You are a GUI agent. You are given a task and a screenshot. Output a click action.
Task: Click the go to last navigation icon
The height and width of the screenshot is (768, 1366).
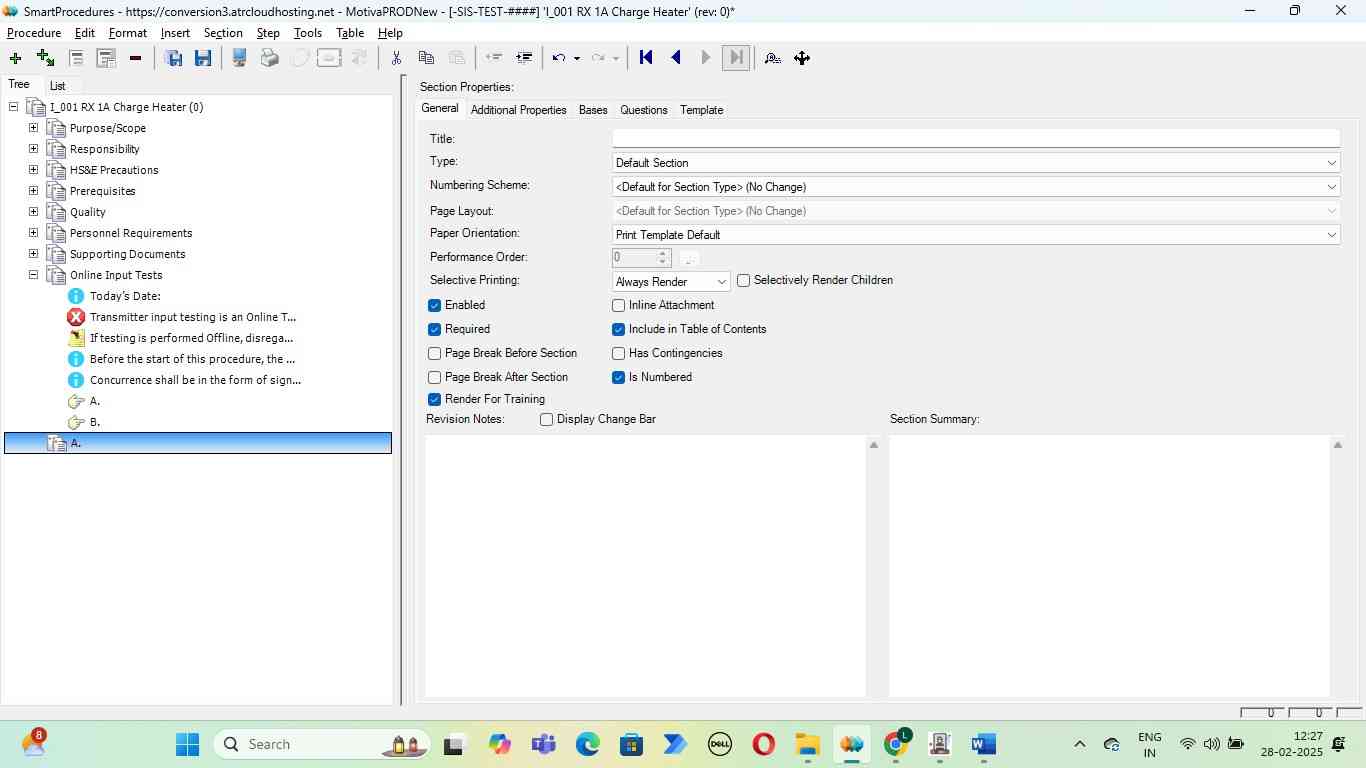click(736, 58)
